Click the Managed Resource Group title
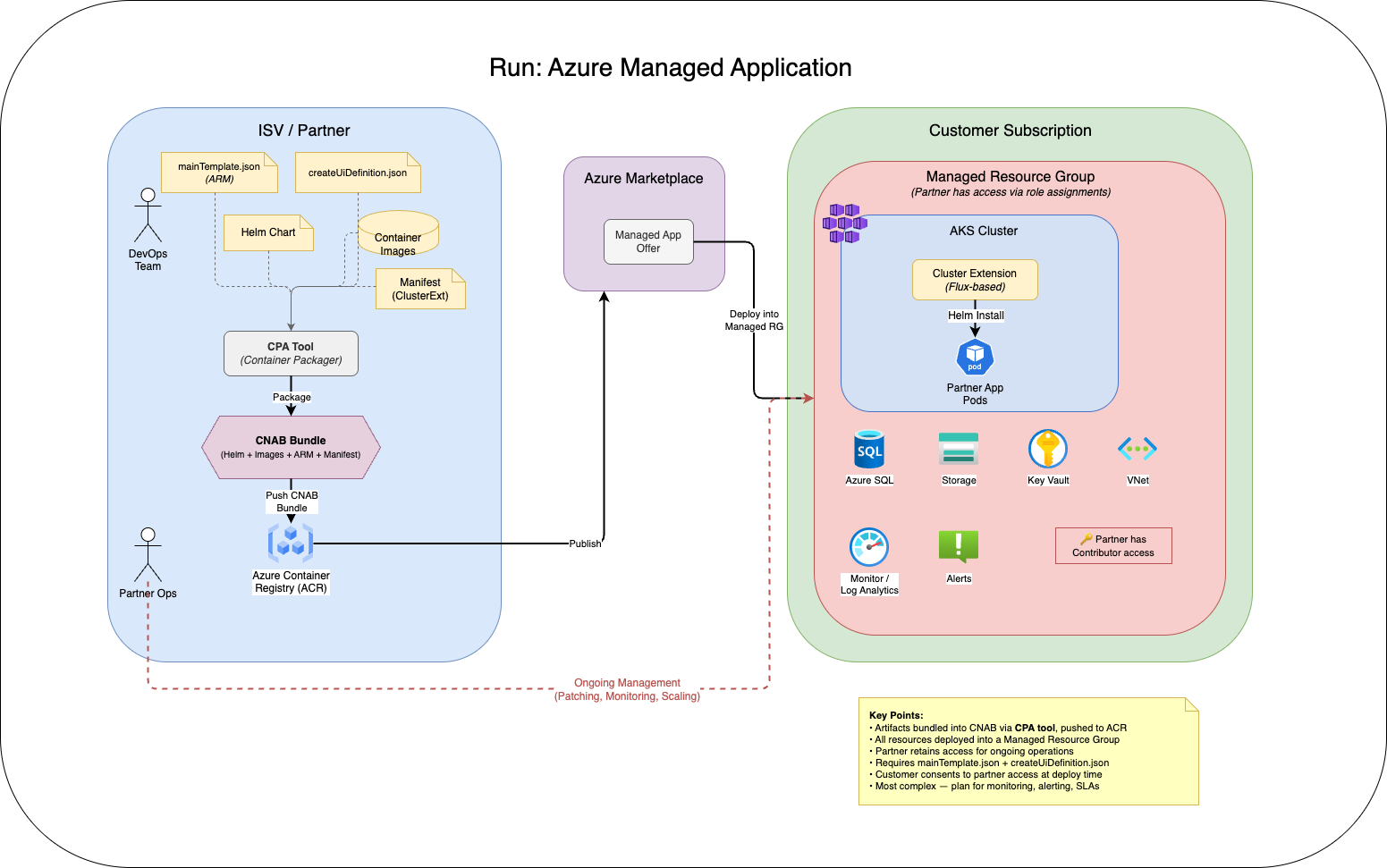This screenshot has width=1387, height=868. [1011, 177]
